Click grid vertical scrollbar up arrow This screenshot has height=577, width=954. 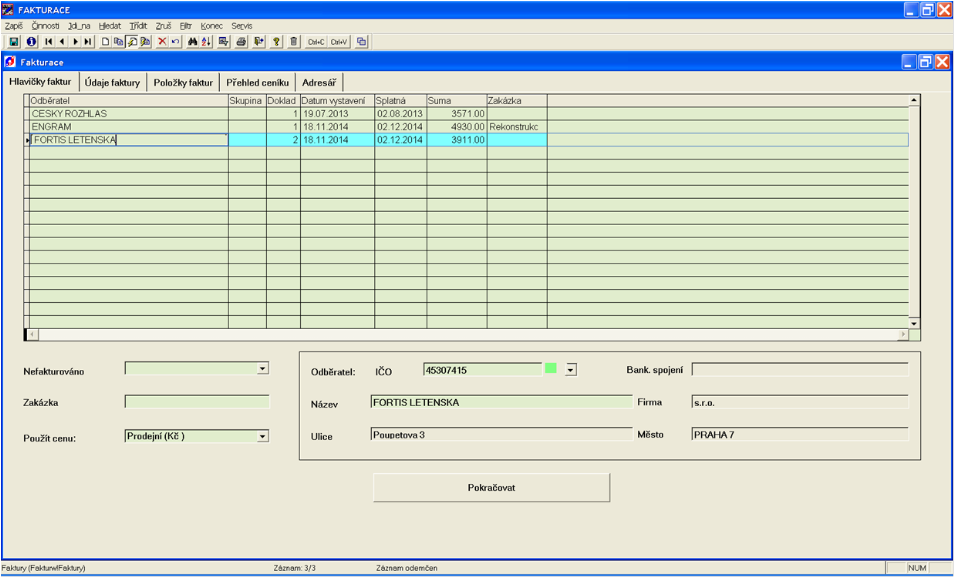pyautogui.click(x=914, y=100)
